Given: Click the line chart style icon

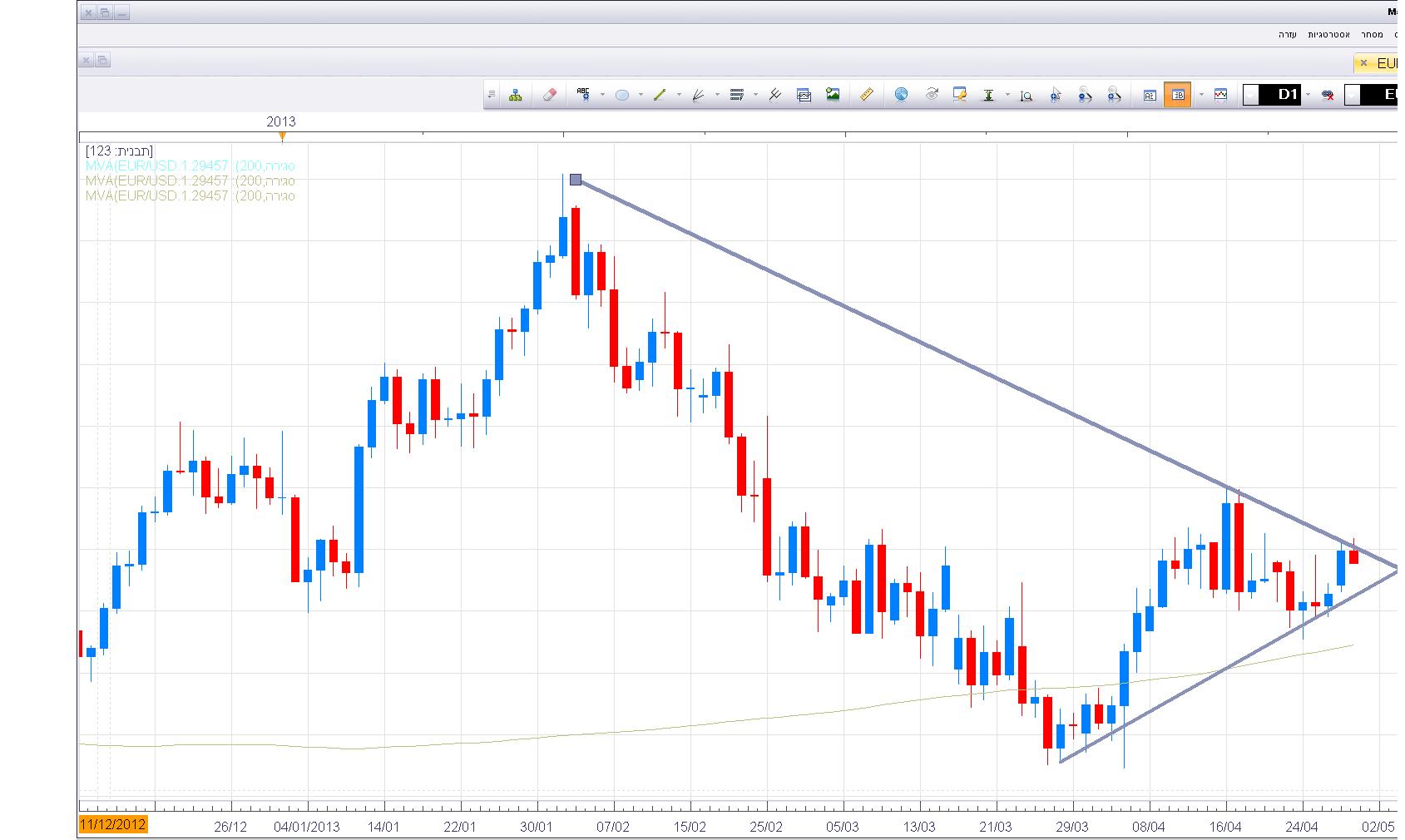Looking at the screenshot, I should (1220, 95).
